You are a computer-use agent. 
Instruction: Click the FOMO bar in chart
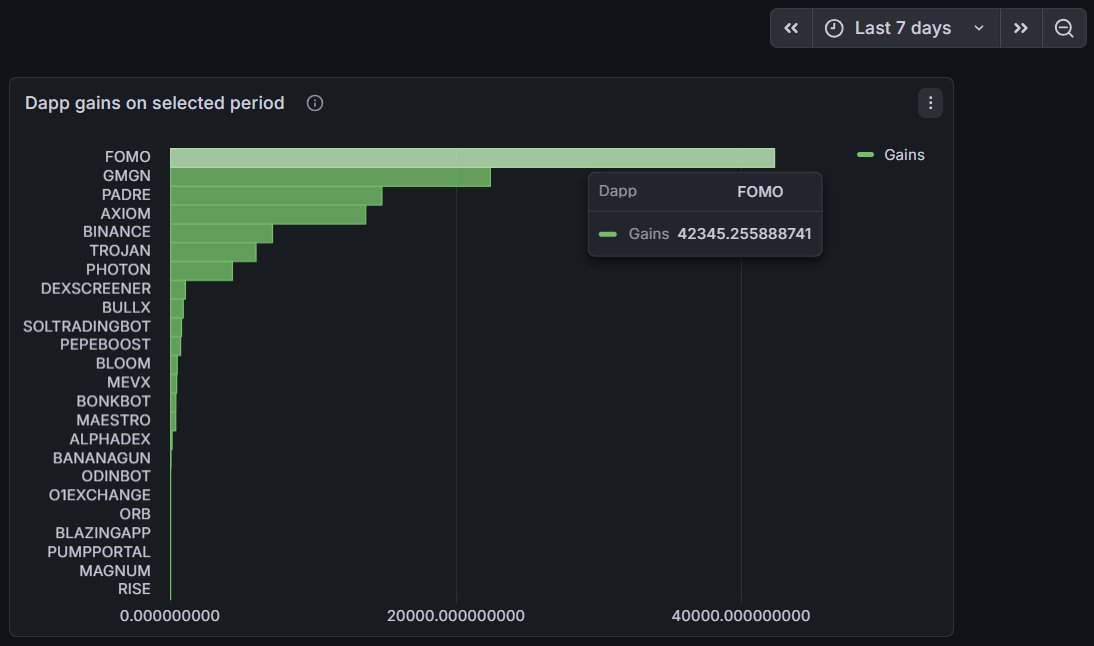tap(472, 158)
